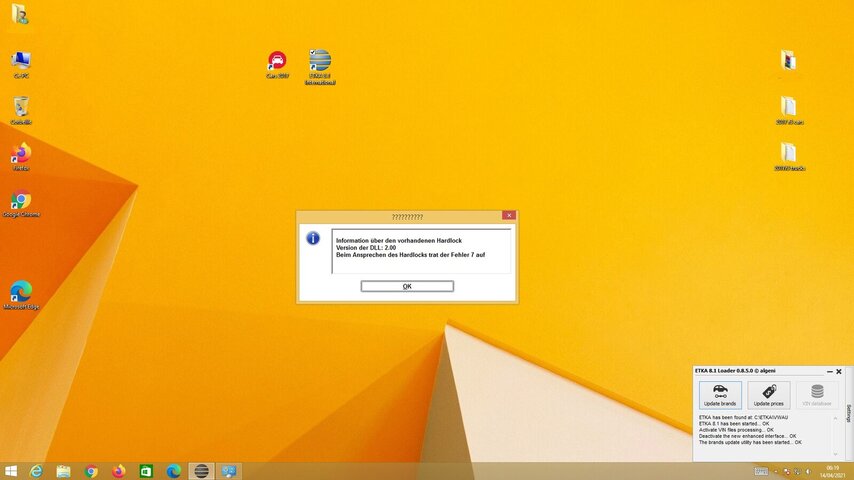Select the Google Chrome desktop shortcut

21,203
